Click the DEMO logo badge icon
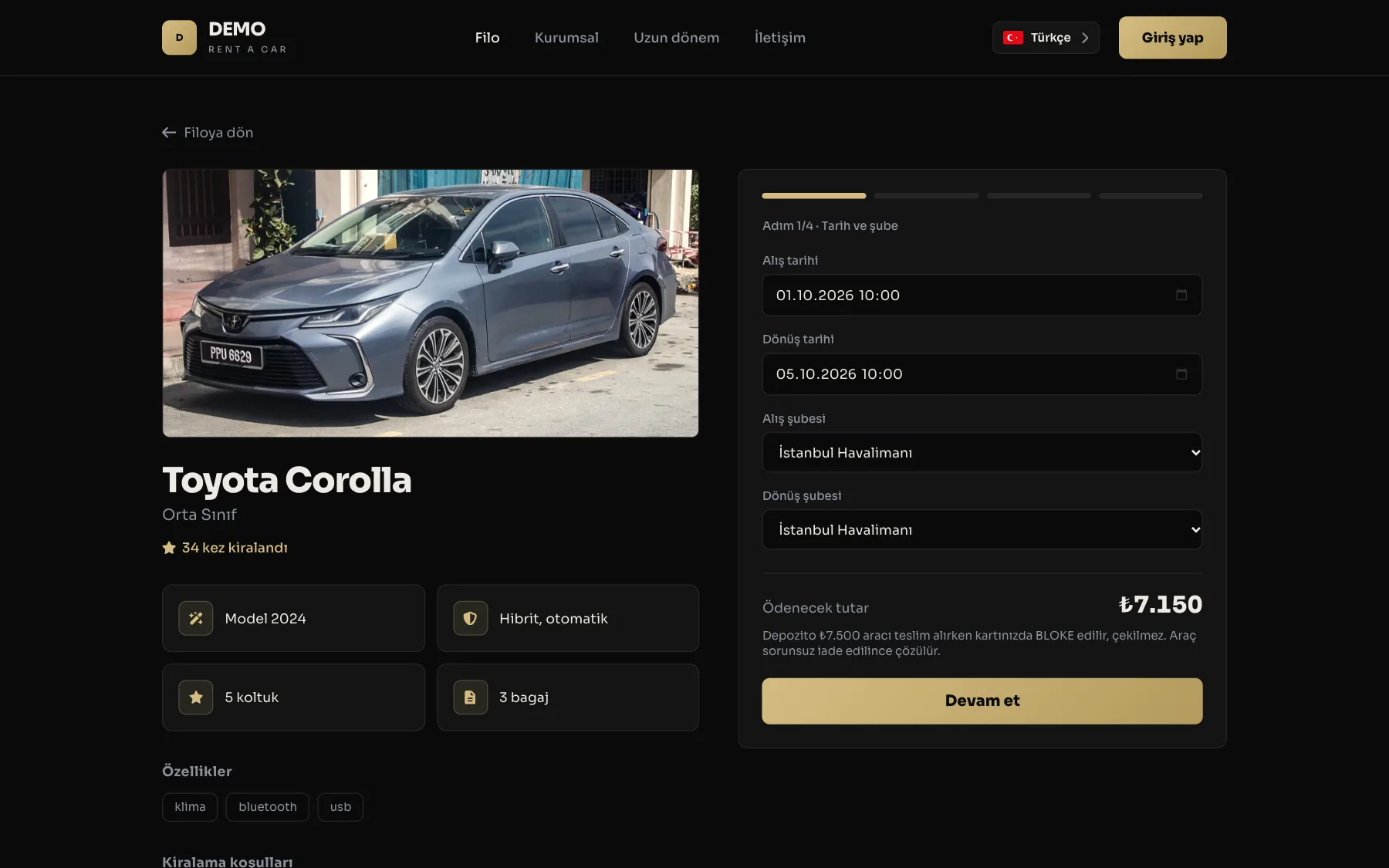 (x=179, y=38)
